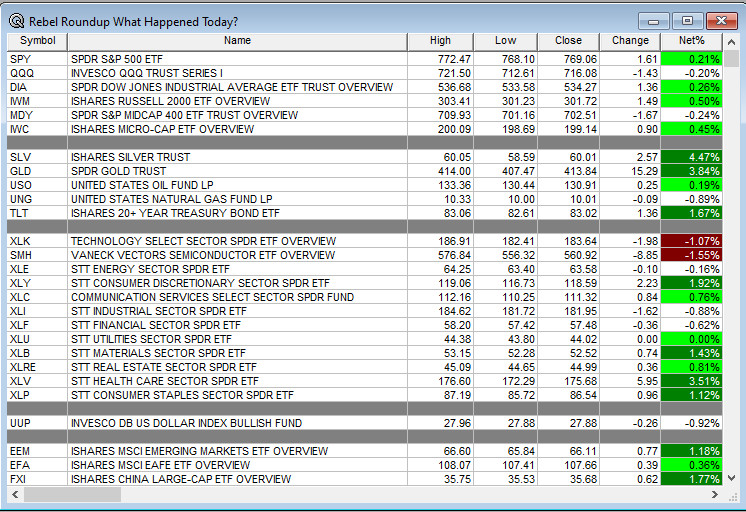Click the -1.07% Net% cell for XLK
The height and width of the screenshot is (512, 746).
692,241
